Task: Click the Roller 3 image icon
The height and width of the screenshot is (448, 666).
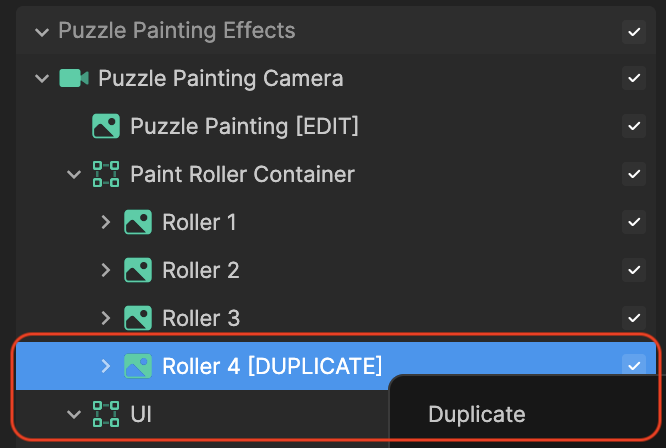Action: pos(138,318)
